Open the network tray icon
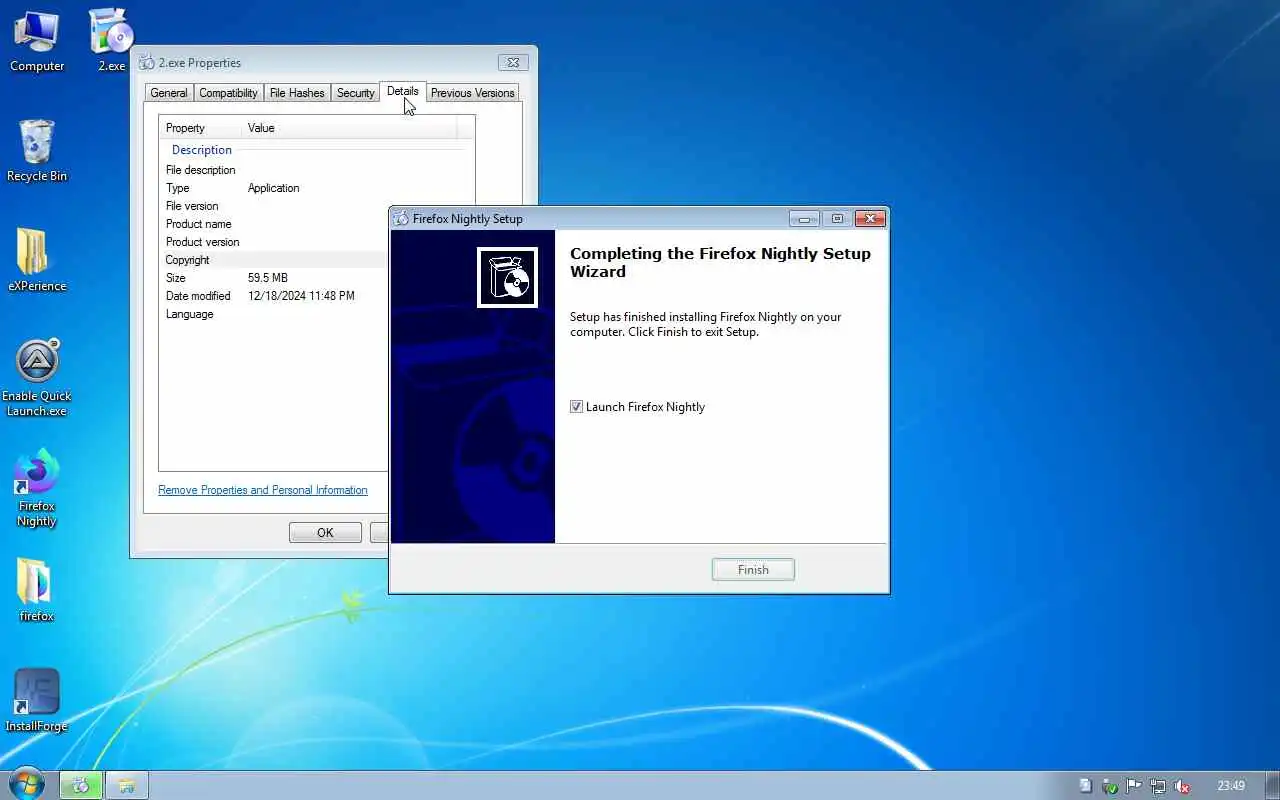The image size is (1280, 800). [1158, 786]
